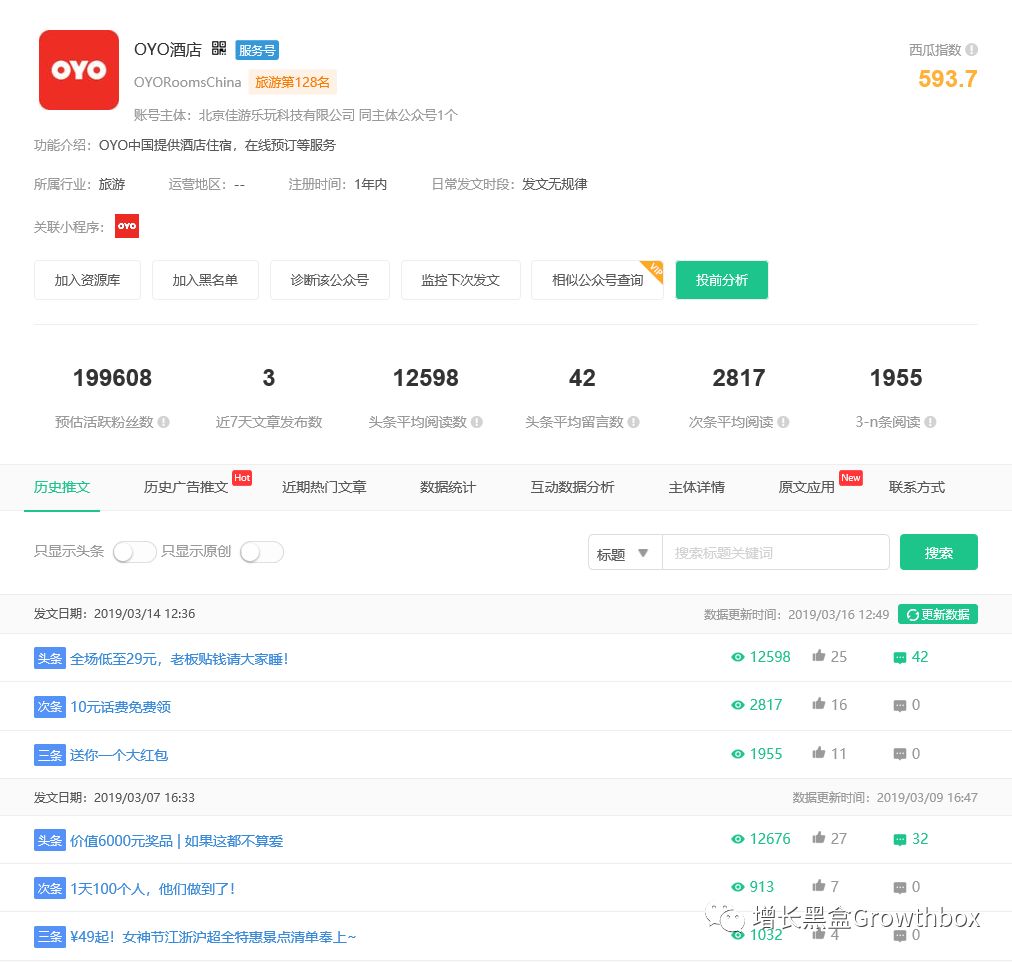Click 诊断该公众号 button
This screenshot has width=1012, height=962.
click(330, 280)
